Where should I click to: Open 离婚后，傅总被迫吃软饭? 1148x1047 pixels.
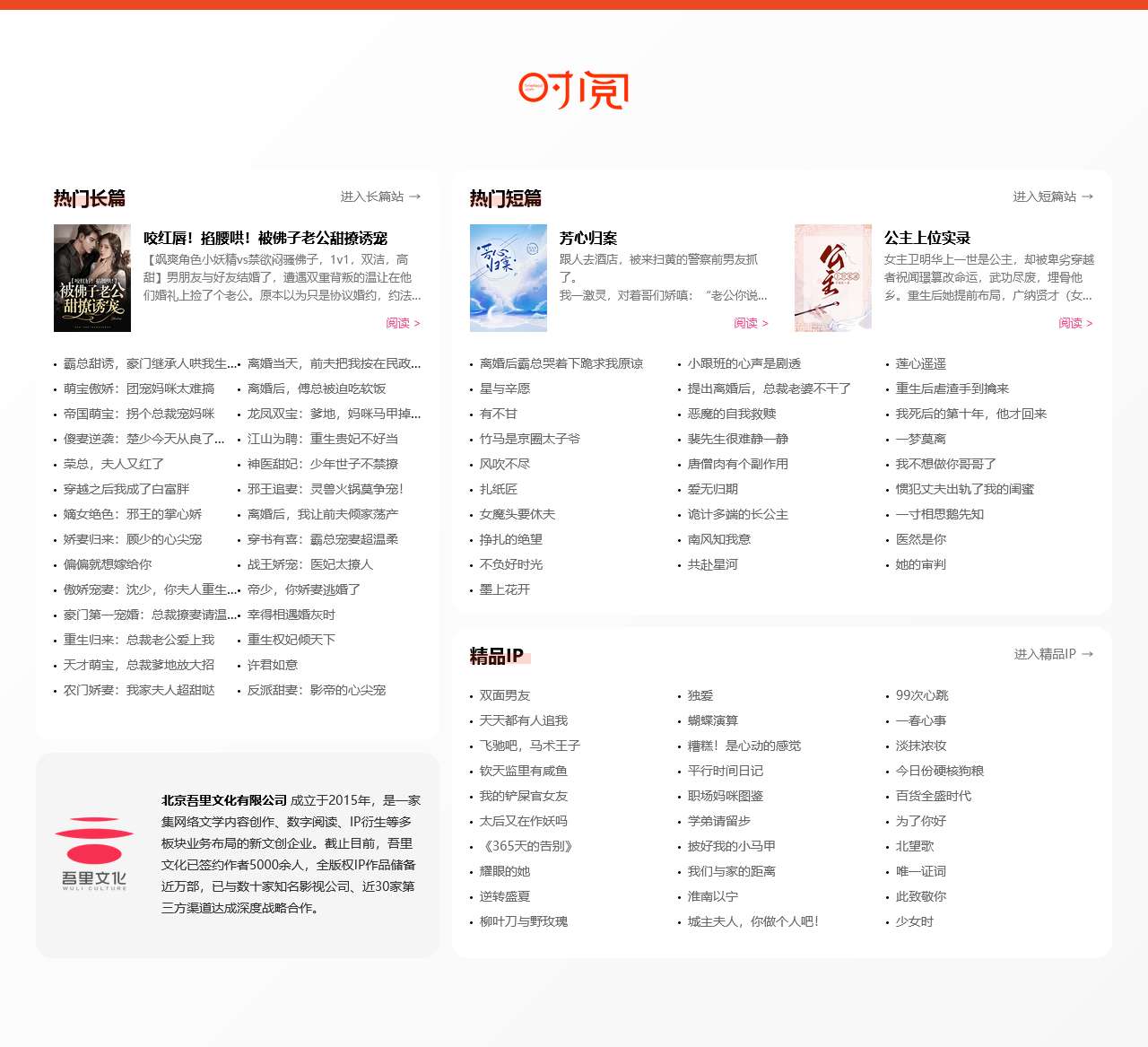coord(317,388)
